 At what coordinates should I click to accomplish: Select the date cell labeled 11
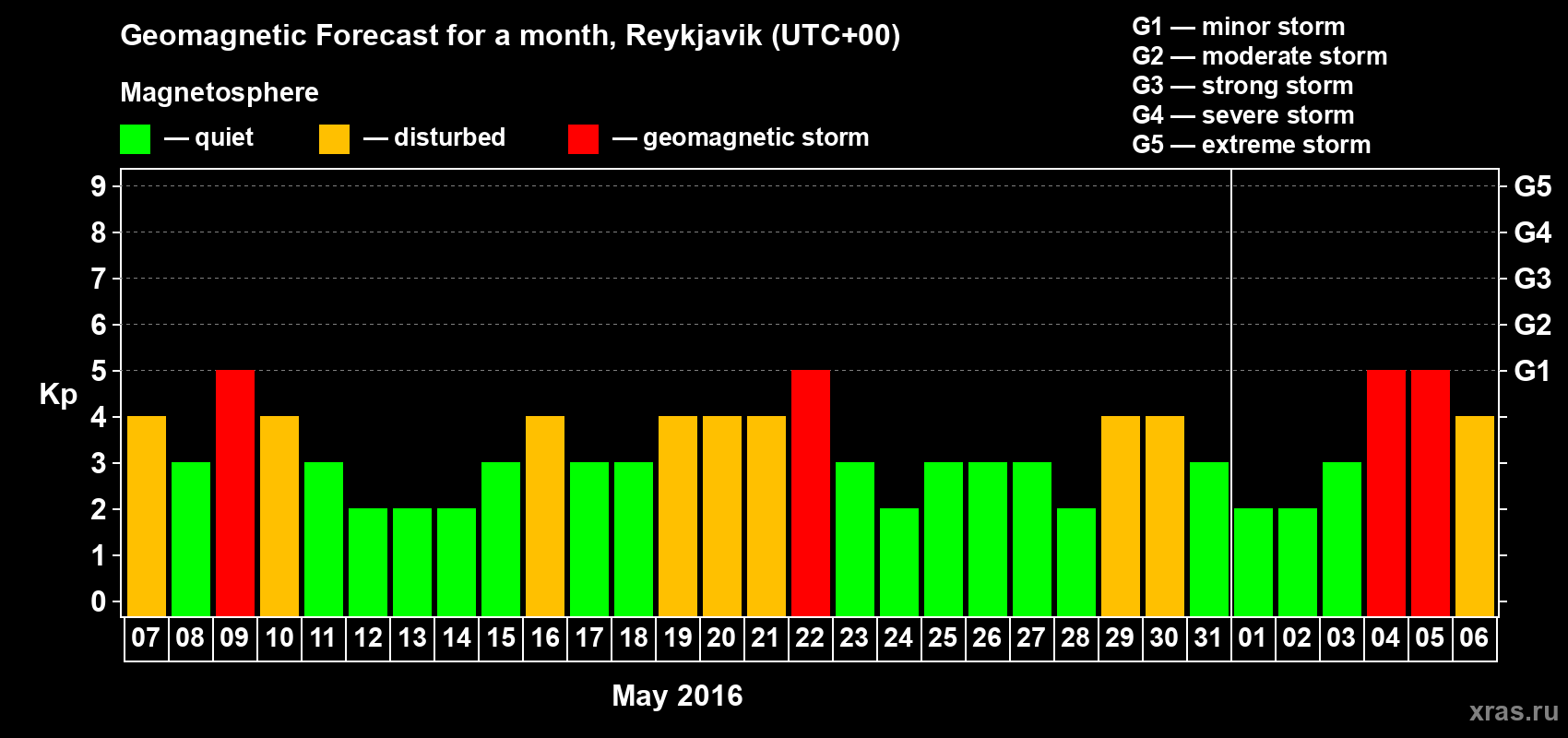324,638
